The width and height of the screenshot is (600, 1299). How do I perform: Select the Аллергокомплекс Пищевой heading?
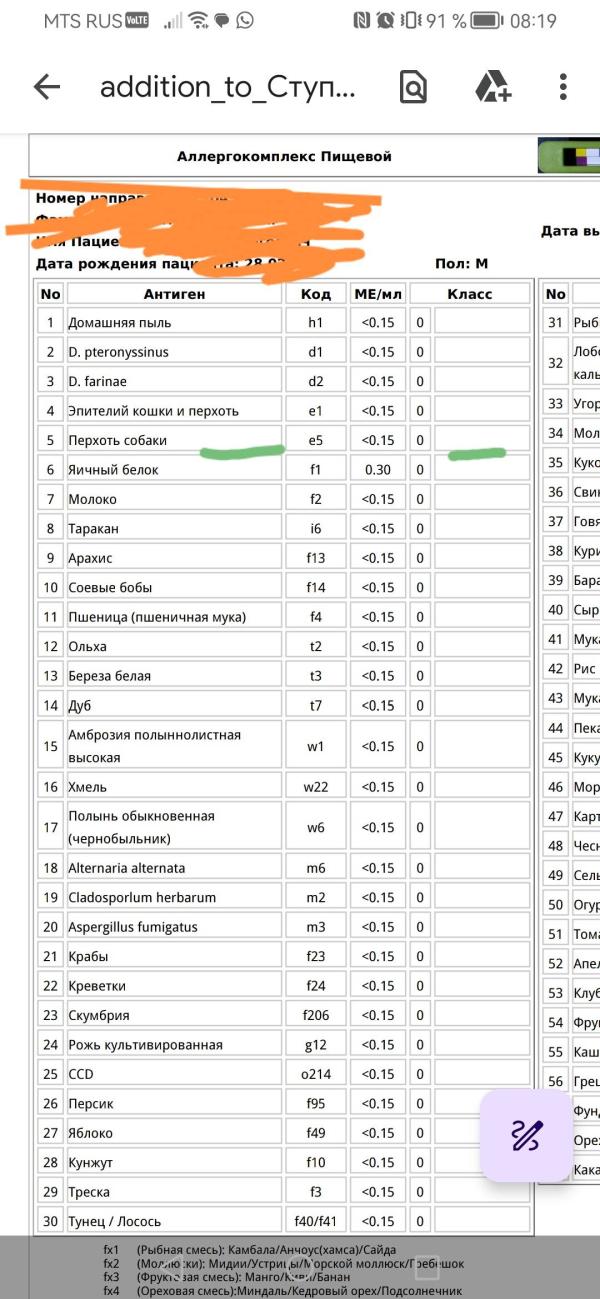[284, 156]
